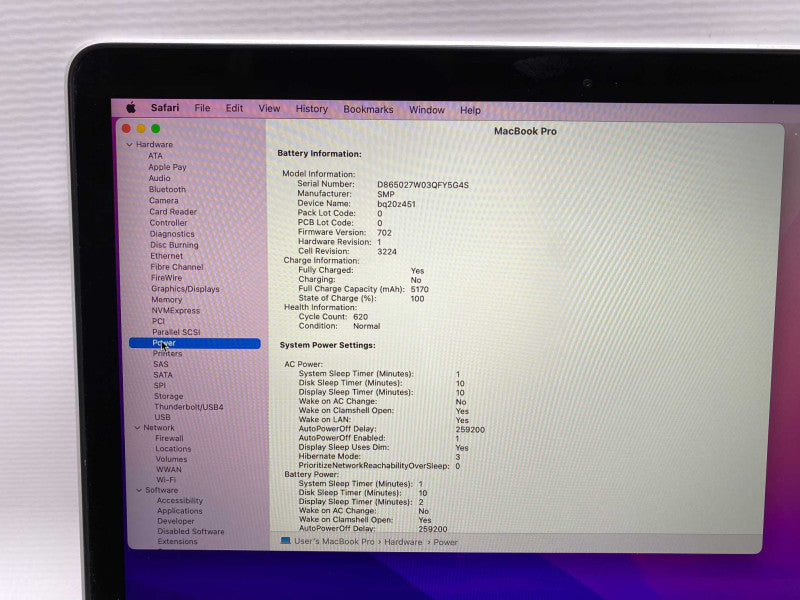Screen dimensions: 800x600
Task: Select Parallel SCSI in the sidebar
Action: click(x=176, y=332)
